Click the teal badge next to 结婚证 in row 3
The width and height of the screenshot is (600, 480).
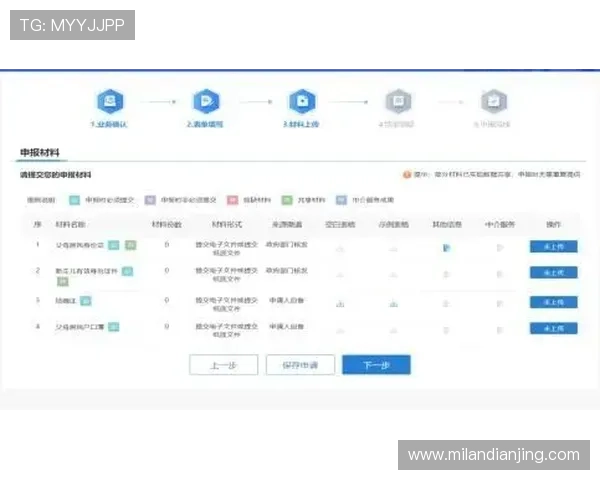pos(86,301)
